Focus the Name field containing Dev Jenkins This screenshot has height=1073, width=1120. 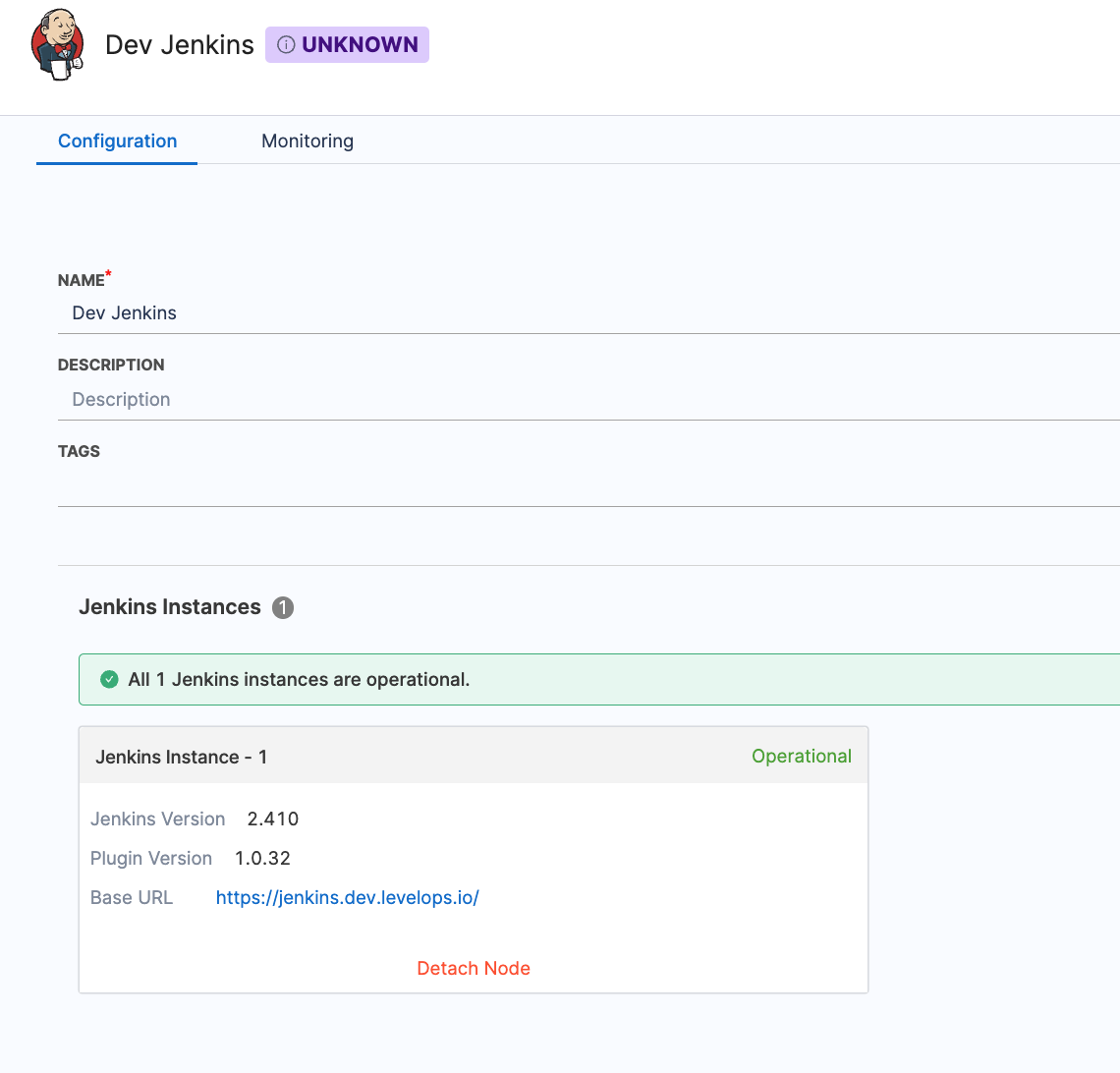589,313
